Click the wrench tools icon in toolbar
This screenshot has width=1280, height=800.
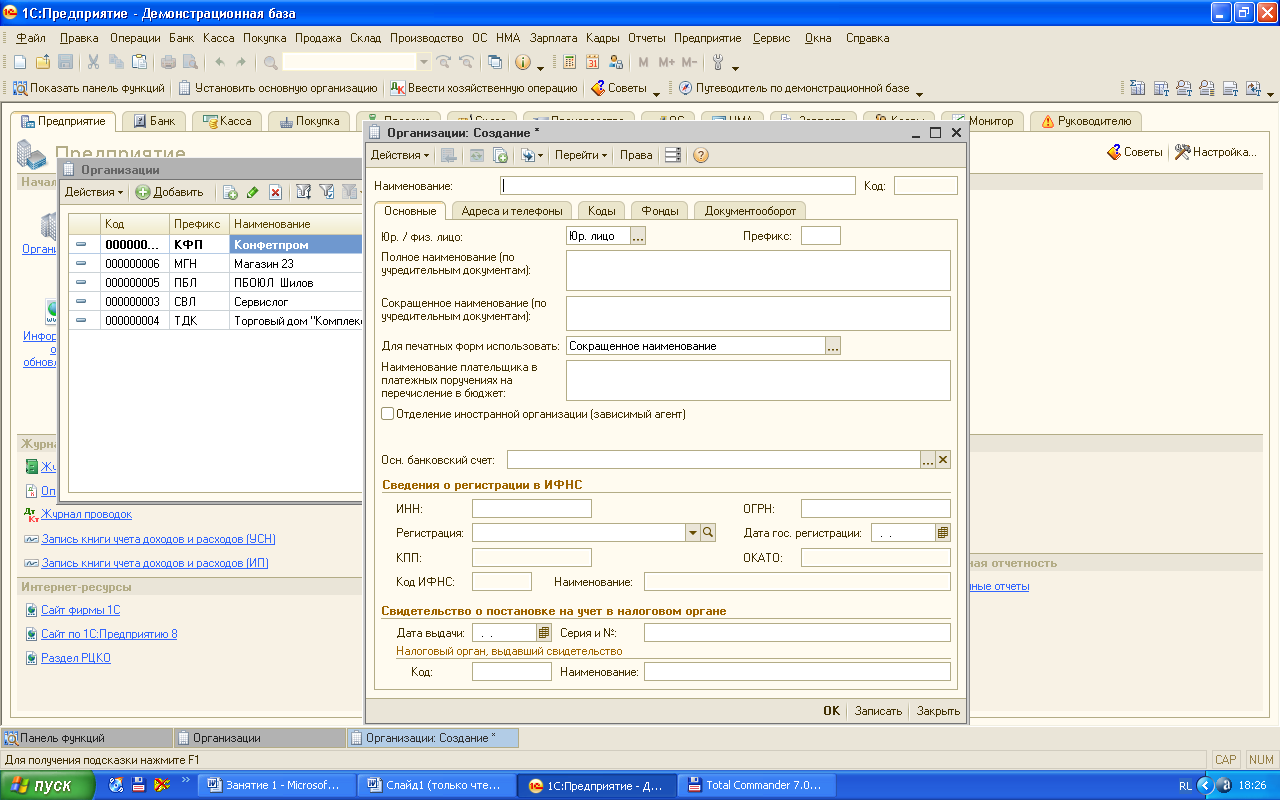click(717, 62)
